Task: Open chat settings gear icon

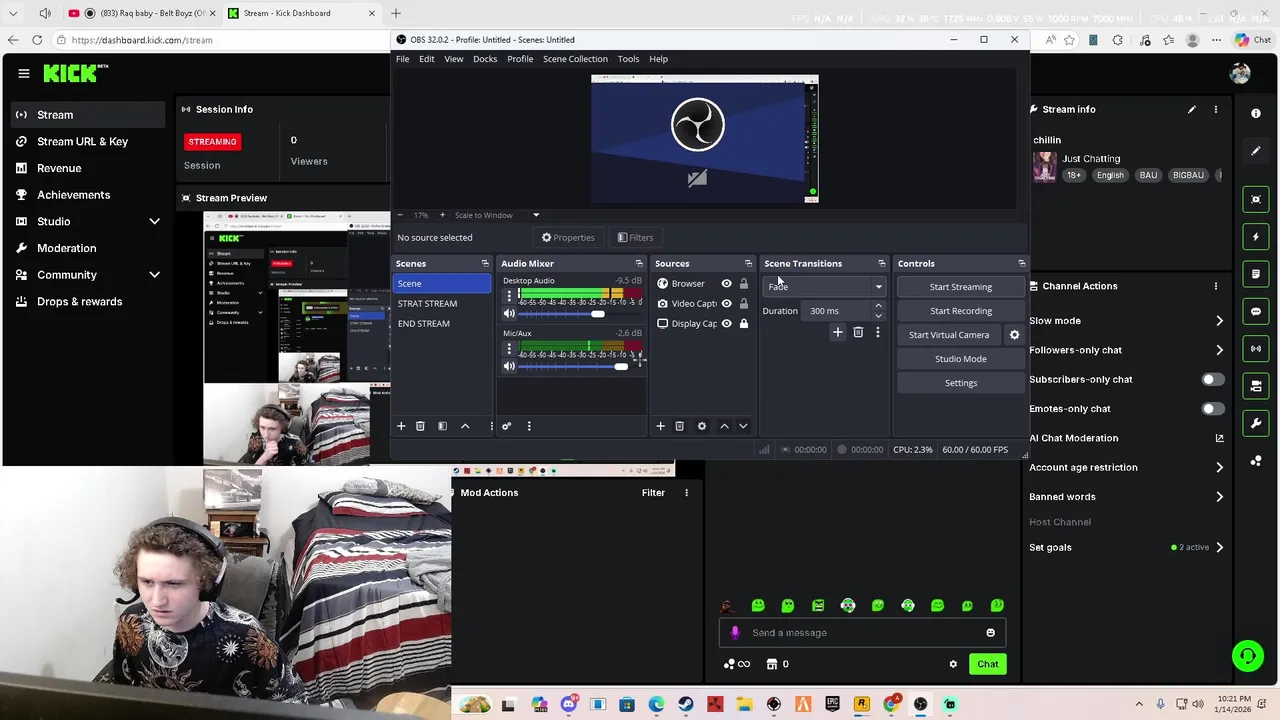Action: [953, 664]
